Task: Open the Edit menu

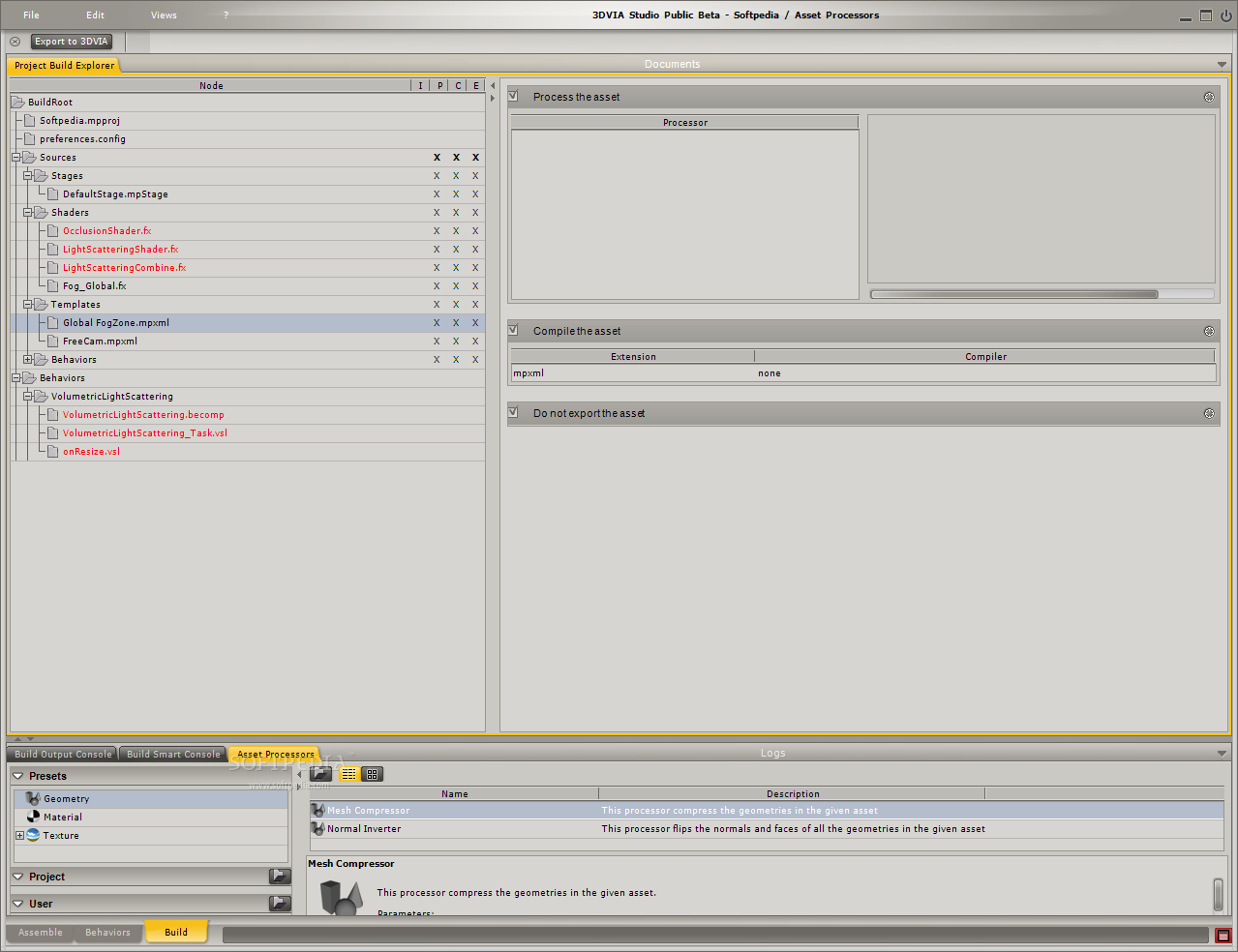Action: 95,15
